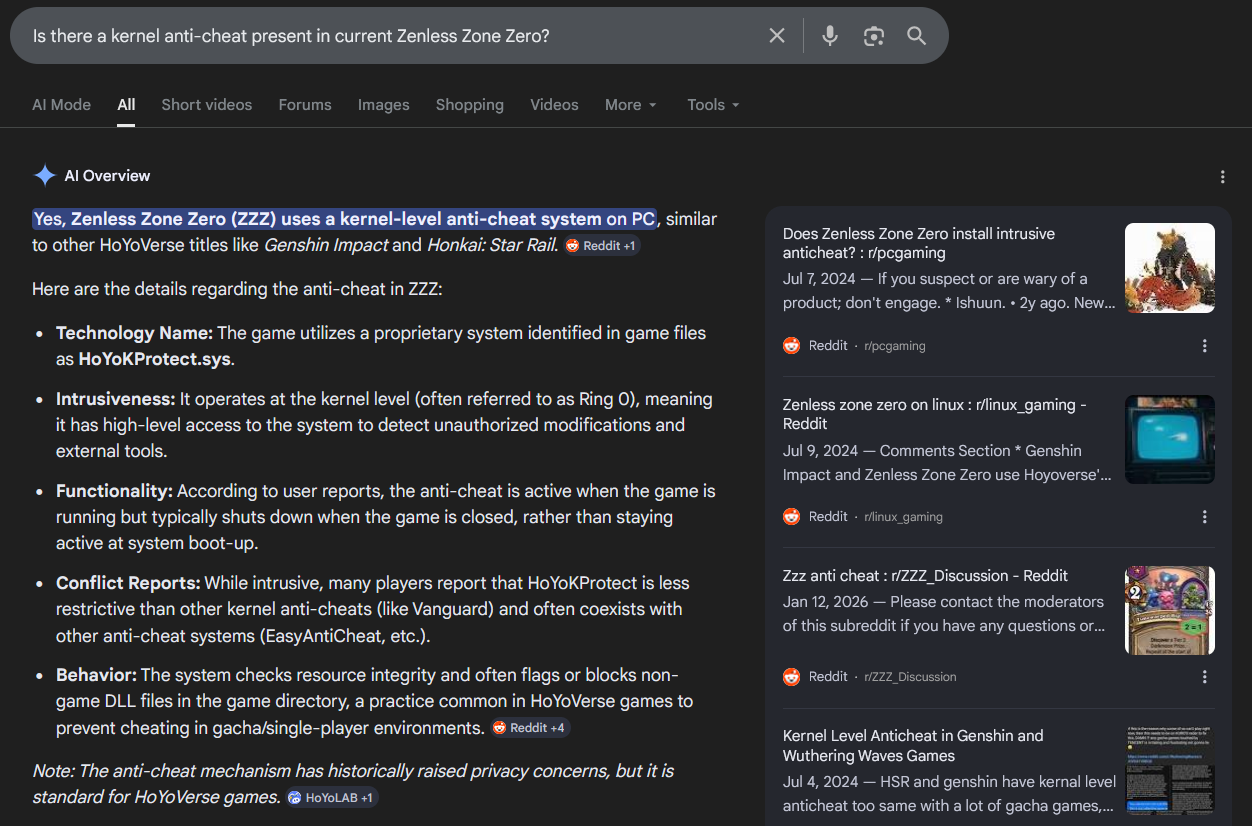Screen dimensions: 1252x826
Task: Click italic 'Honkai: Star Rail' text in overview
Action: 491,245
